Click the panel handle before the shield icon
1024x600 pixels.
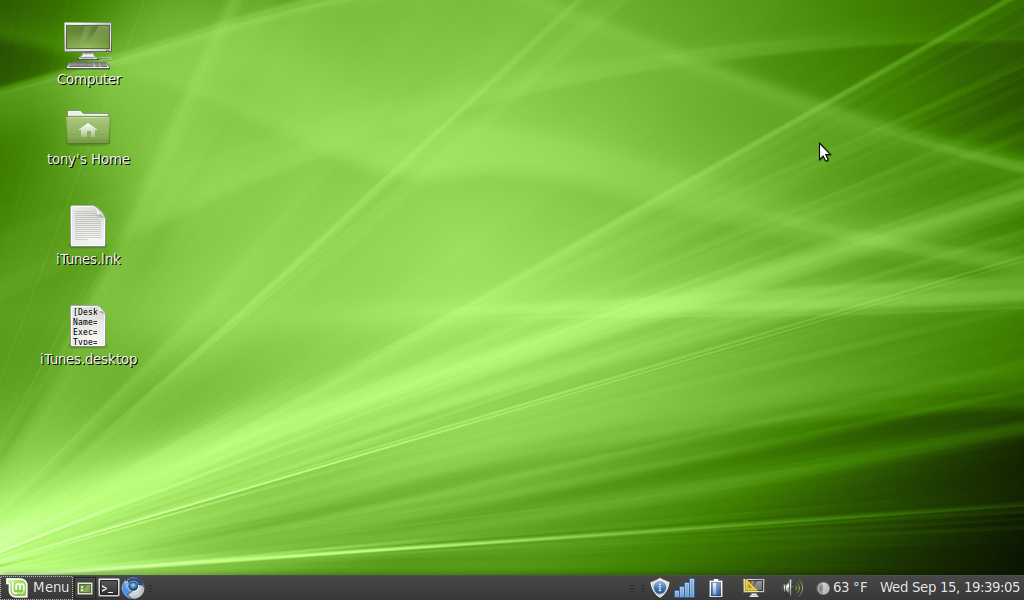pyautogui.click(x=636, y=588)
